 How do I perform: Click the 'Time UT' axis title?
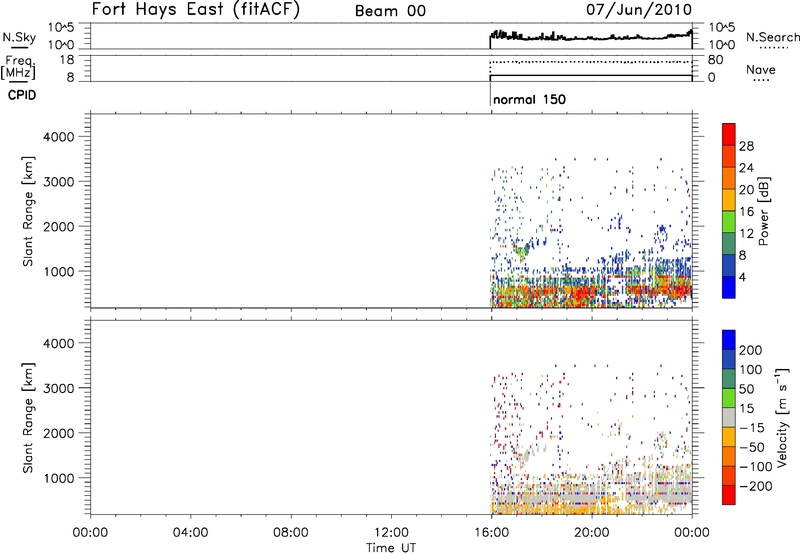pos(391,548)
